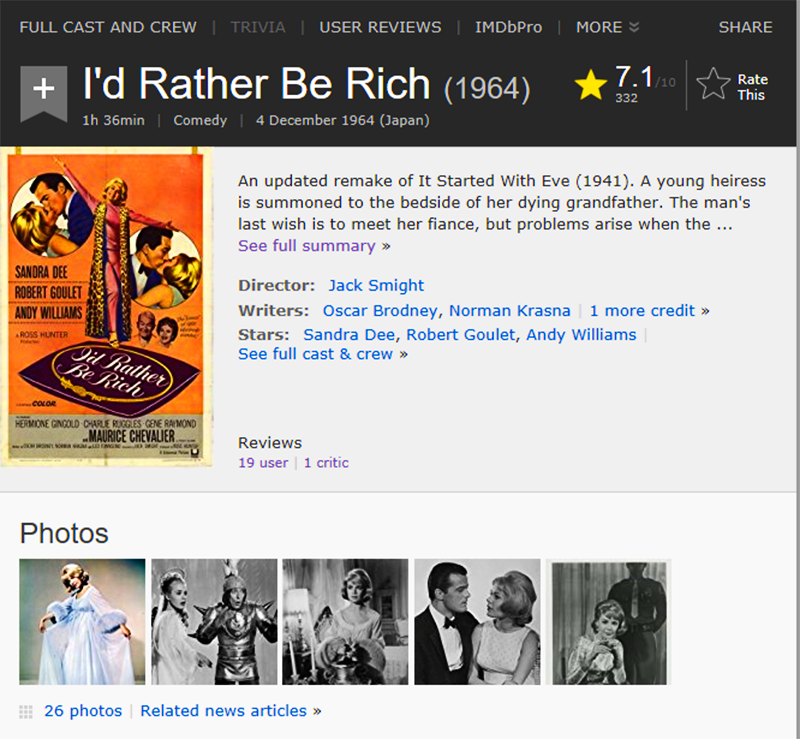Open writer Oscar Brodney's page
Image resolution: width=800 pixels, height=739 pixels.
point(380,311)
